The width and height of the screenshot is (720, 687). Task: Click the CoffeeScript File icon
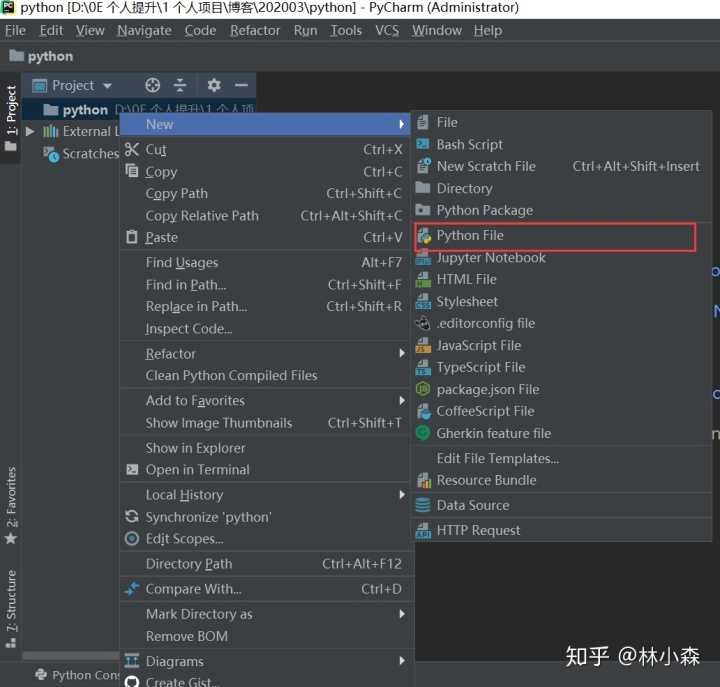point(423,411)
